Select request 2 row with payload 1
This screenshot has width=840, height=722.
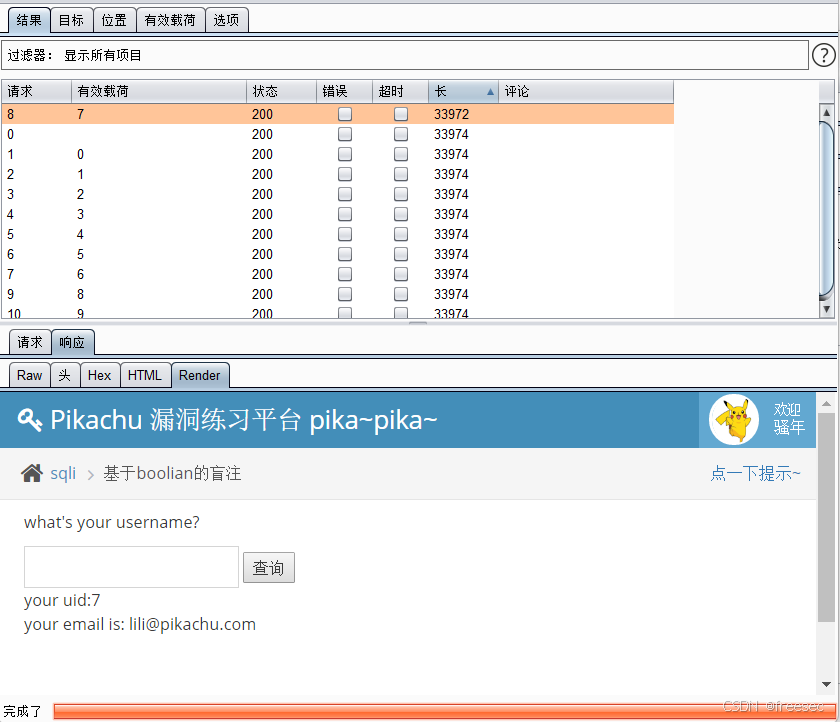click(338, 174)
